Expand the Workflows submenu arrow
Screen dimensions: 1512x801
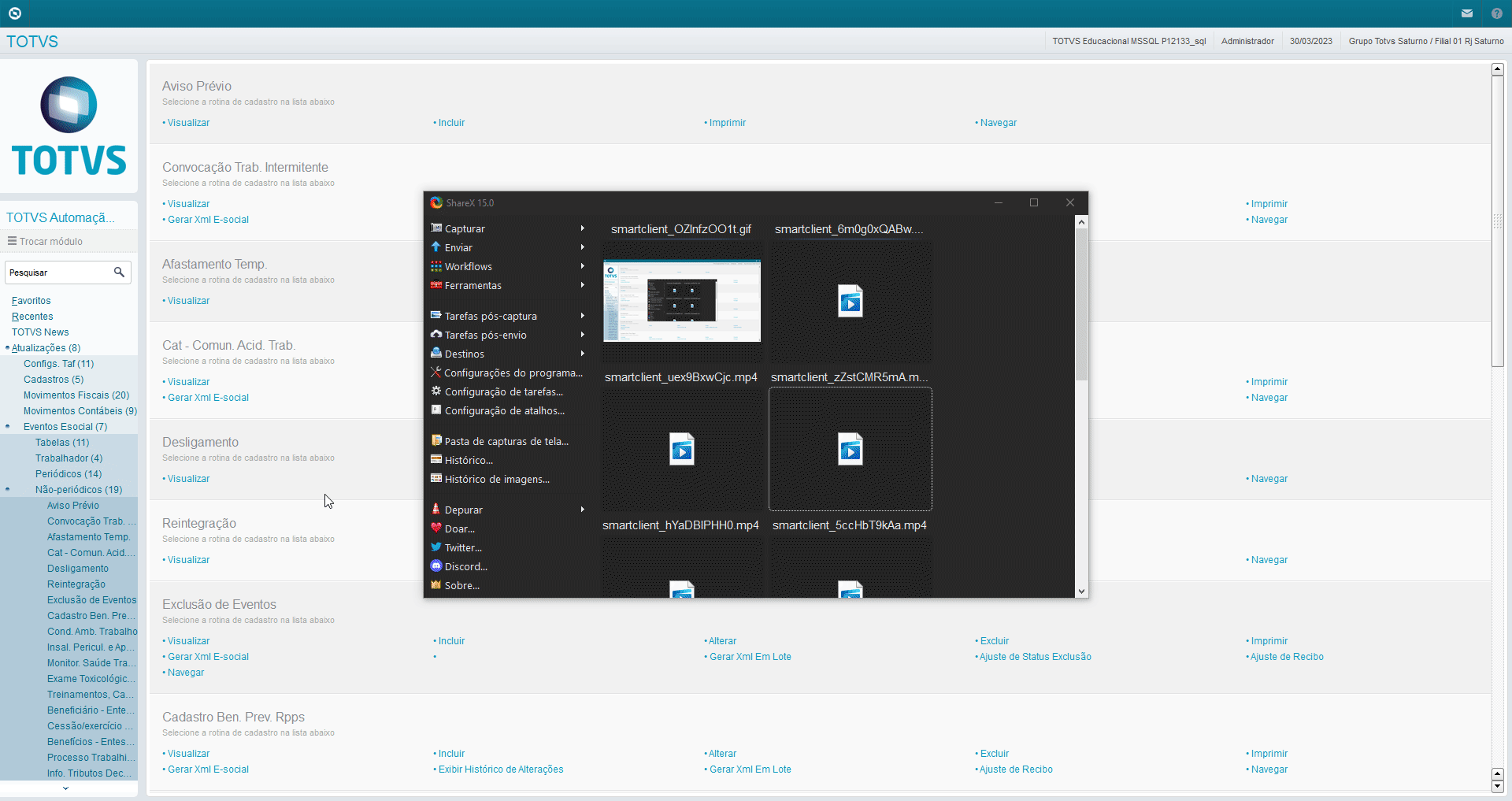click(583, 266)
